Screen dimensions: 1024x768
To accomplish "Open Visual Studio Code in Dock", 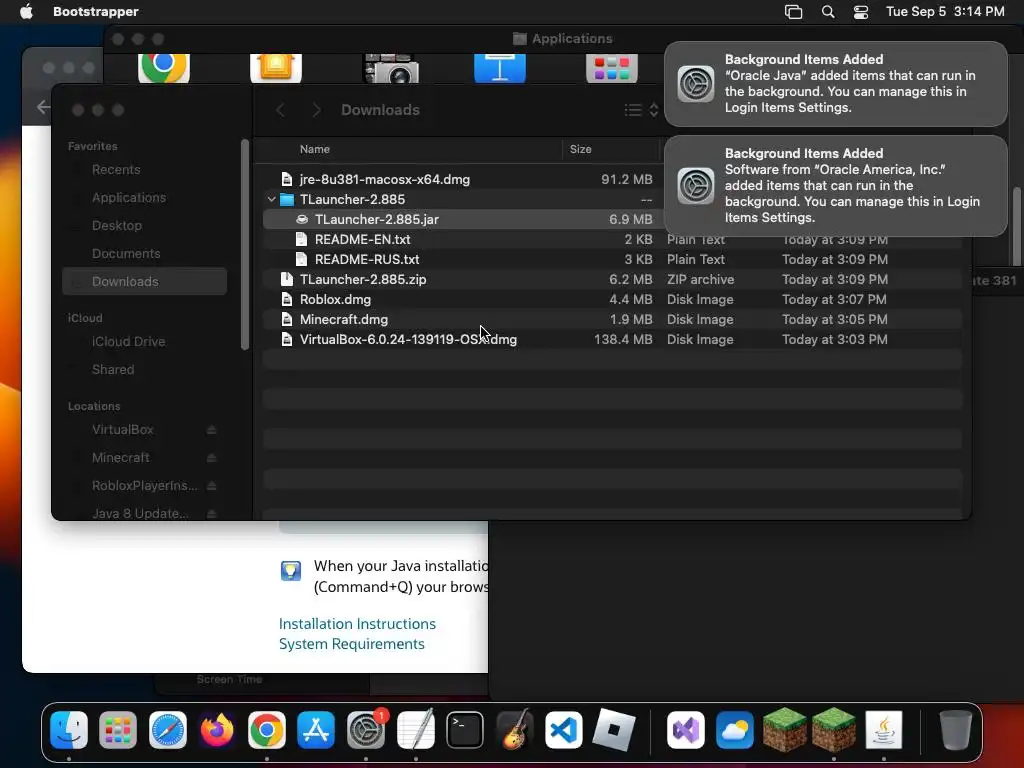I will [564, 729].
